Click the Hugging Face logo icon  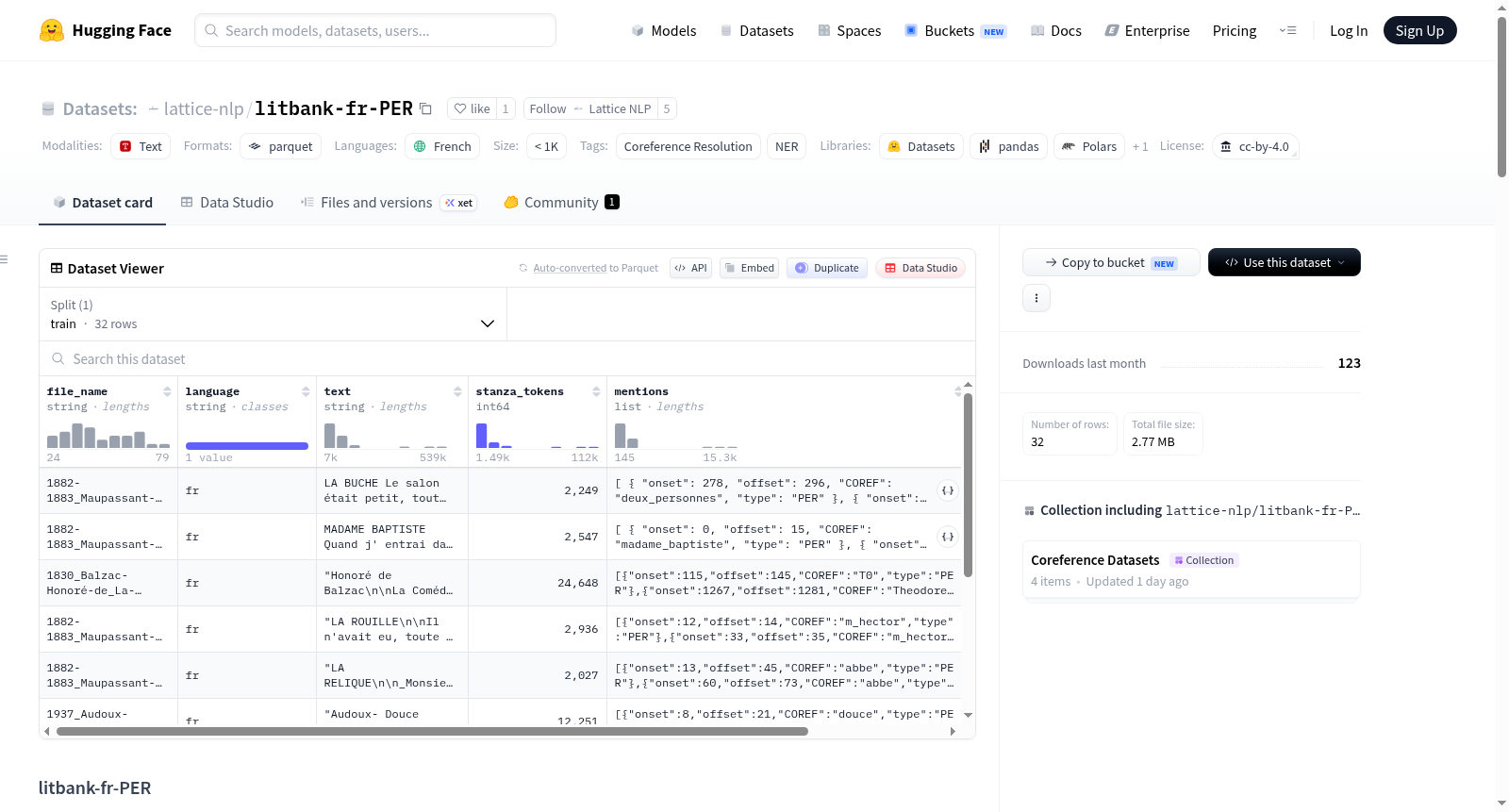pos(52,30)
